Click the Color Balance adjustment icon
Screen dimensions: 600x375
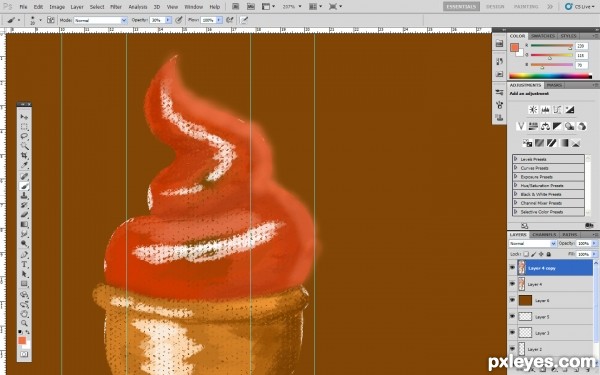coord(545,126)
